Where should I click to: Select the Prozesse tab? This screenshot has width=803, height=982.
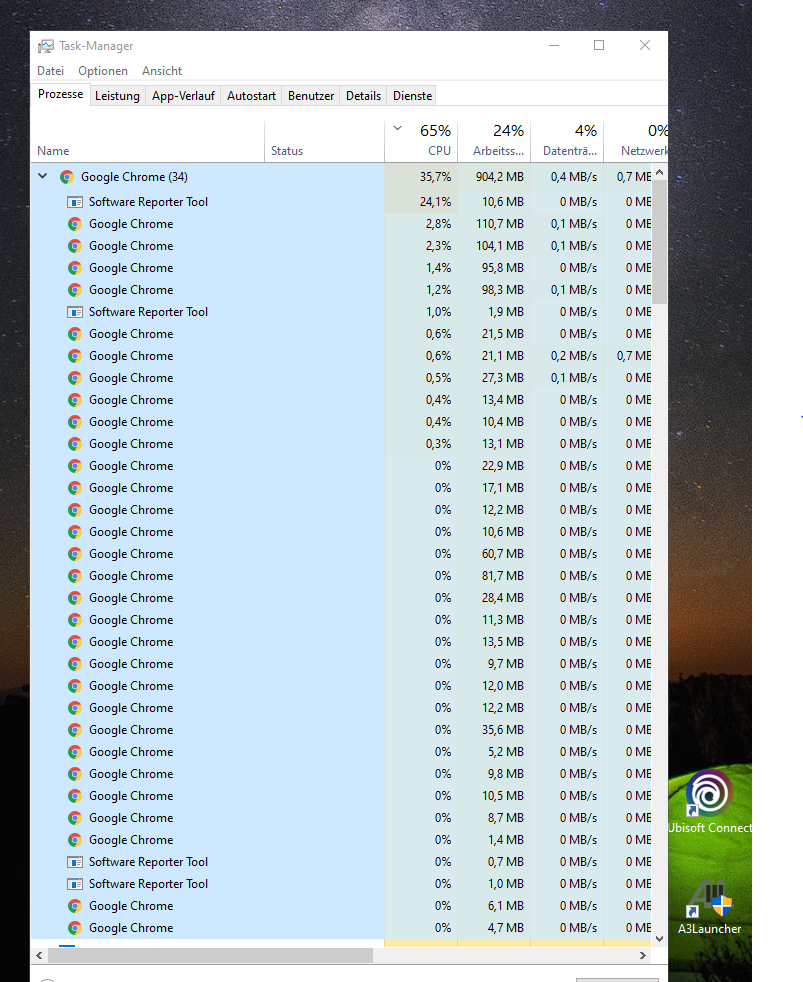pos(60,94)
